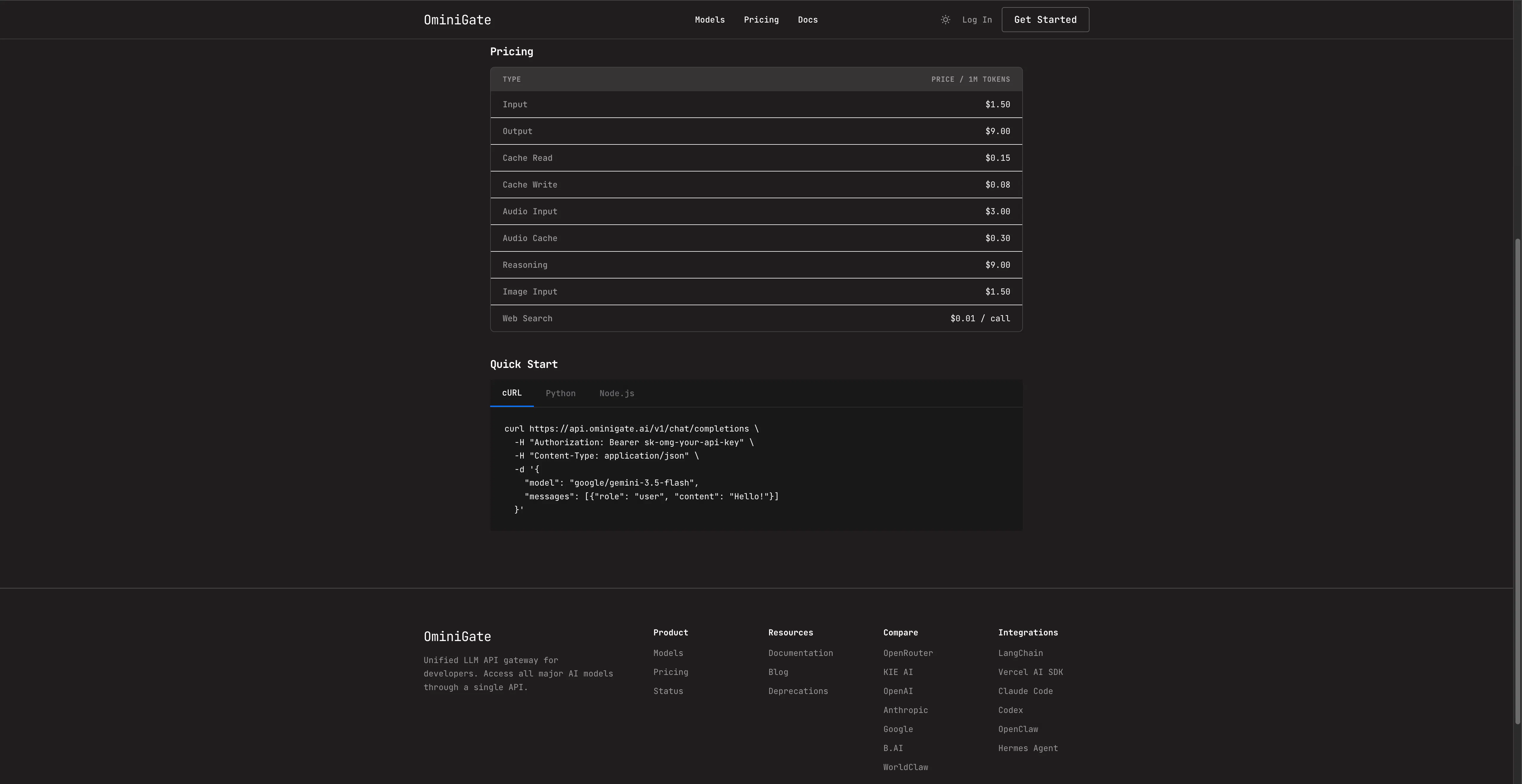This screenshot has height=784, width=1522.
Task: Switch to the Node.js quick start tab
Action: tap(616, 393)
